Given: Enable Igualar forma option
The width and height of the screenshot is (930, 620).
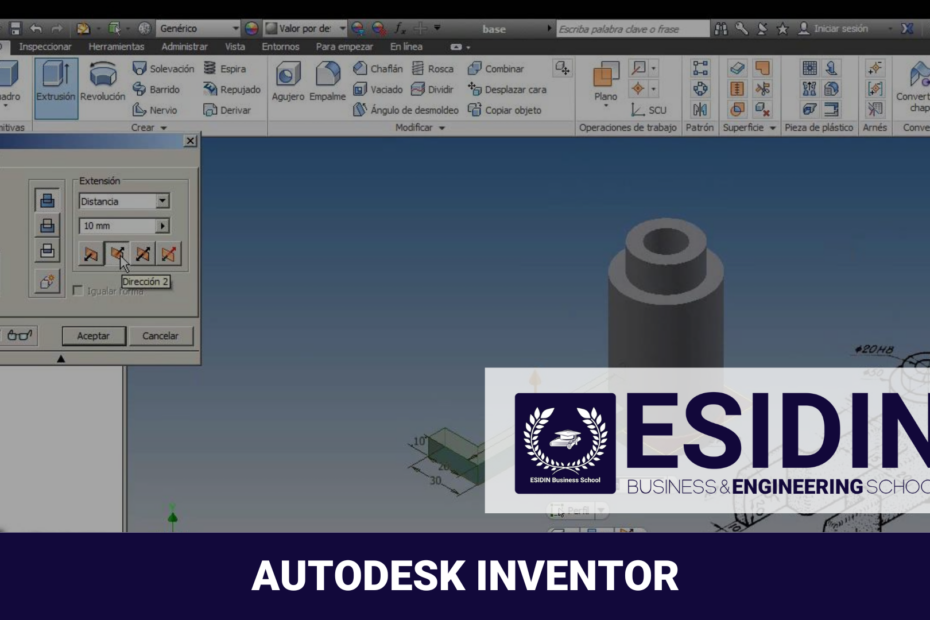Looking at the screenshot, I should 77,289.
